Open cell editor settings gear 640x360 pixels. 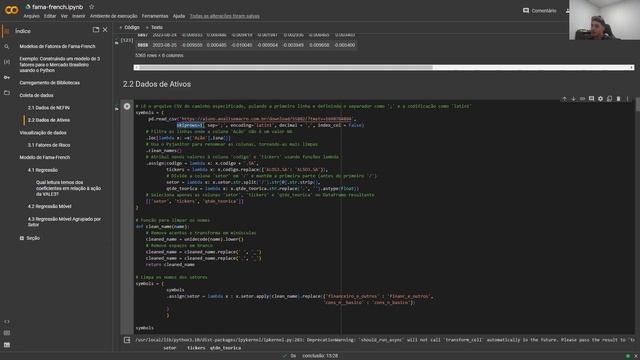click(x=600, y=99)
